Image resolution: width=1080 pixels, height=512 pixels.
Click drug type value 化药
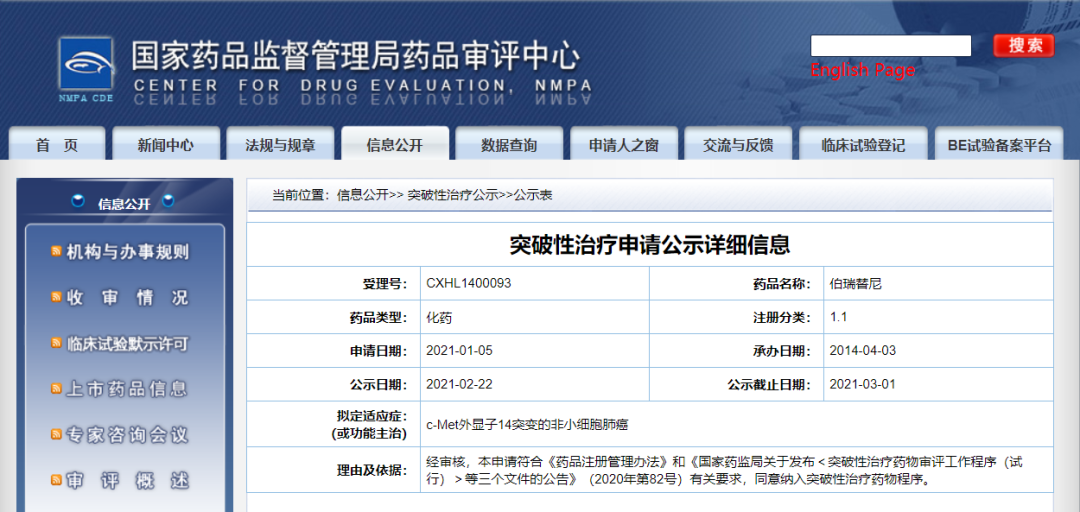pos(439,318)
